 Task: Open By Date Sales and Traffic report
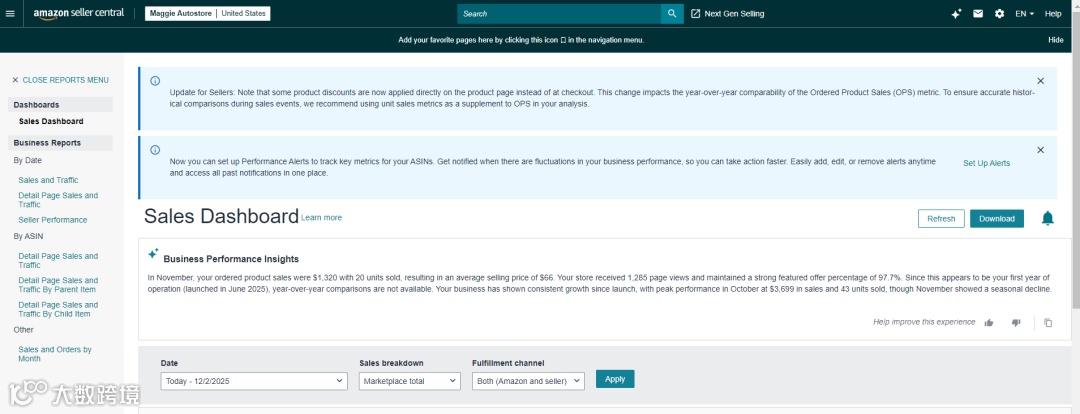[x=48, y=180]
